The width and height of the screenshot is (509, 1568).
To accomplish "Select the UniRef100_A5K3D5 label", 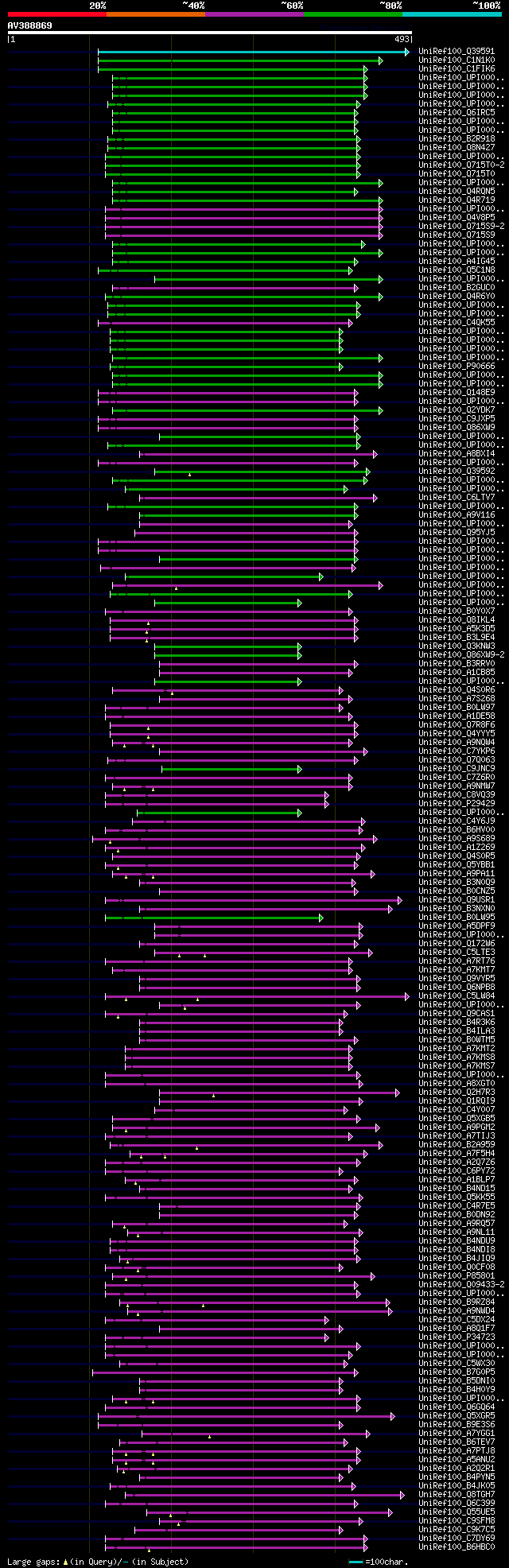I will point(457,629).
